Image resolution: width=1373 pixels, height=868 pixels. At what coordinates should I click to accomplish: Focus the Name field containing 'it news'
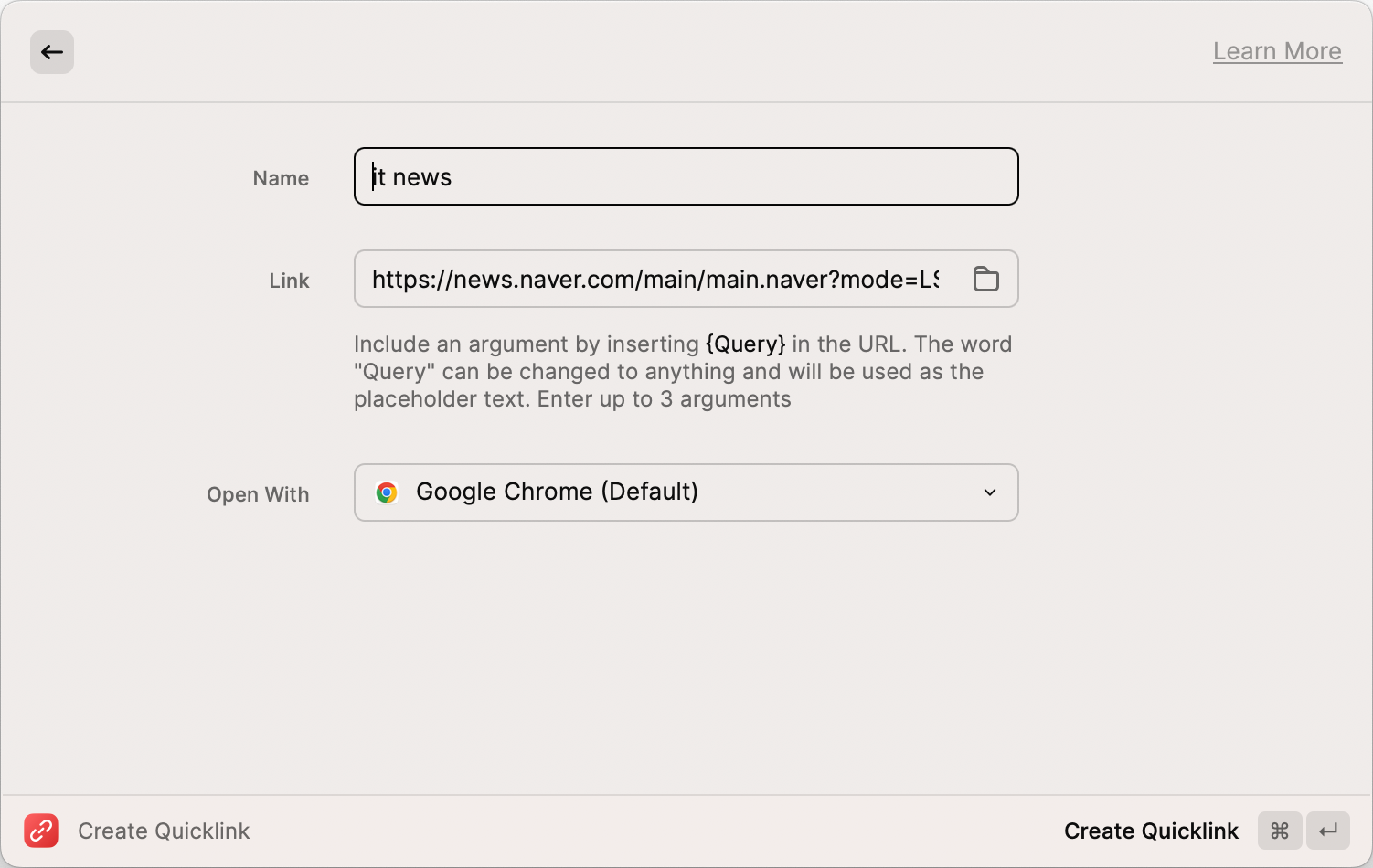click(x=686, y=176)
